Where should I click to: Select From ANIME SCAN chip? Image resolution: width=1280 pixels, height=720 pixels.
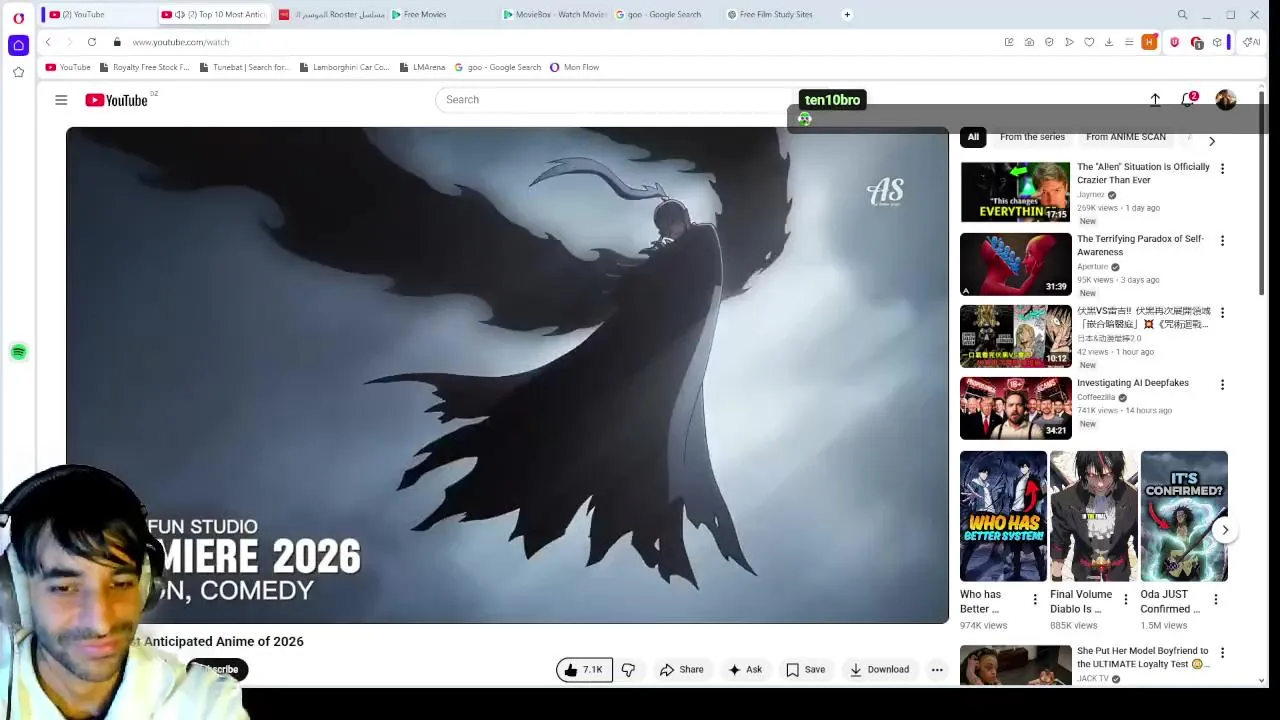[x=1126, y=137]
